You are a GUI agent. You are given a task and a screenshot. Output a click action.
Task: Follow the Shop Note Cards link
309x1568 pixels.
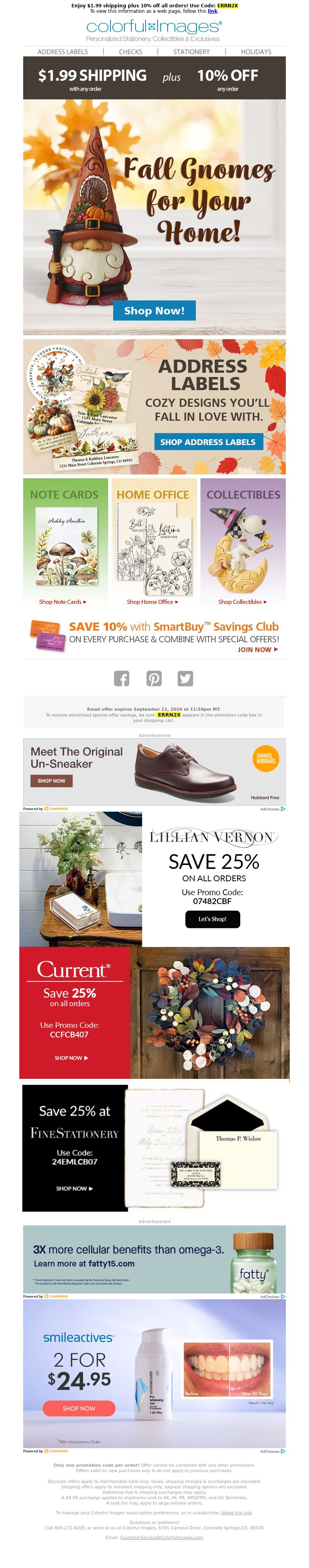coord(63,601)
